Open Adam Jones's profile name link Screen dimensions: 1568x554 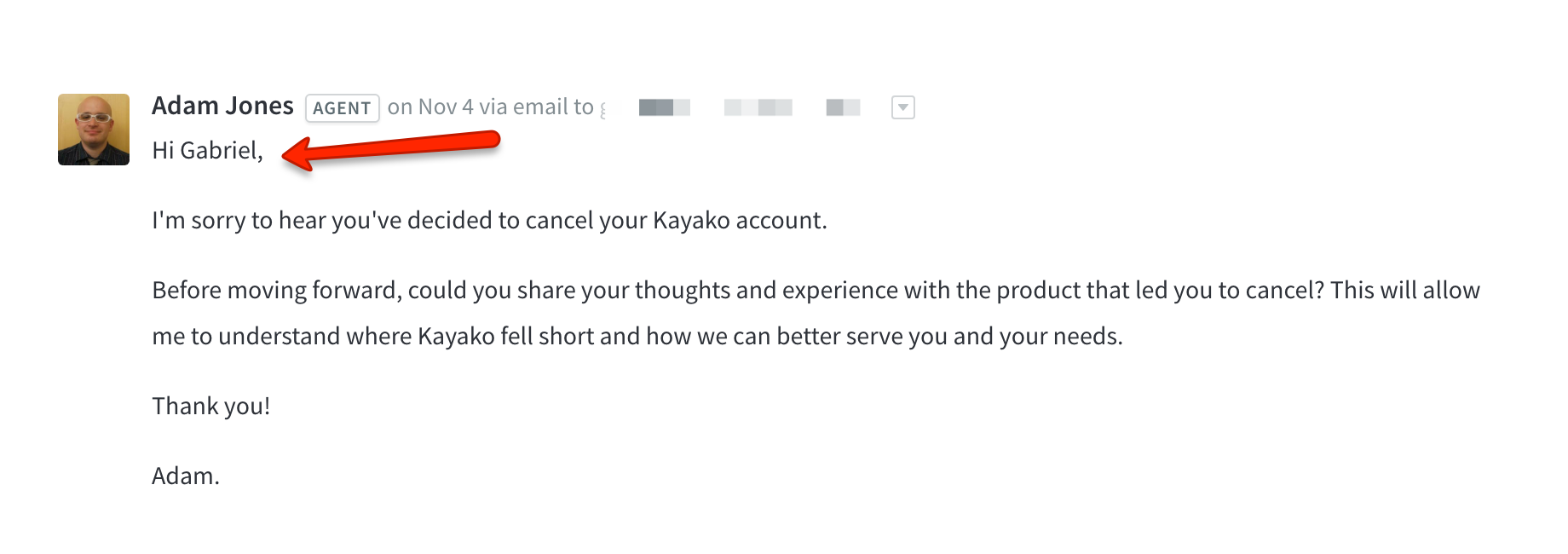tap(222, 106)
